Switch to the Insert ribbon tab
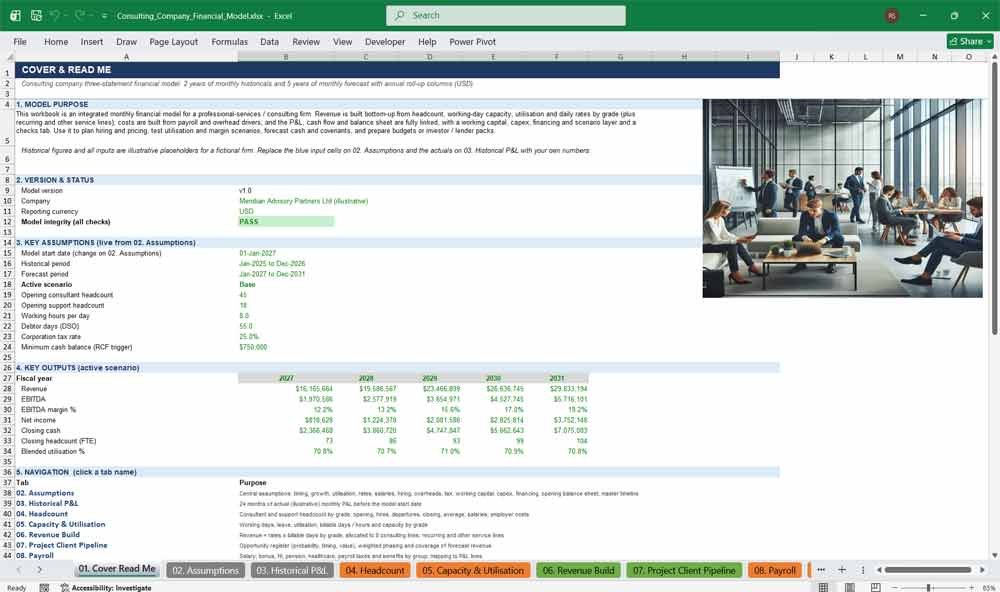1000x592 pixels. click(92, 41)
